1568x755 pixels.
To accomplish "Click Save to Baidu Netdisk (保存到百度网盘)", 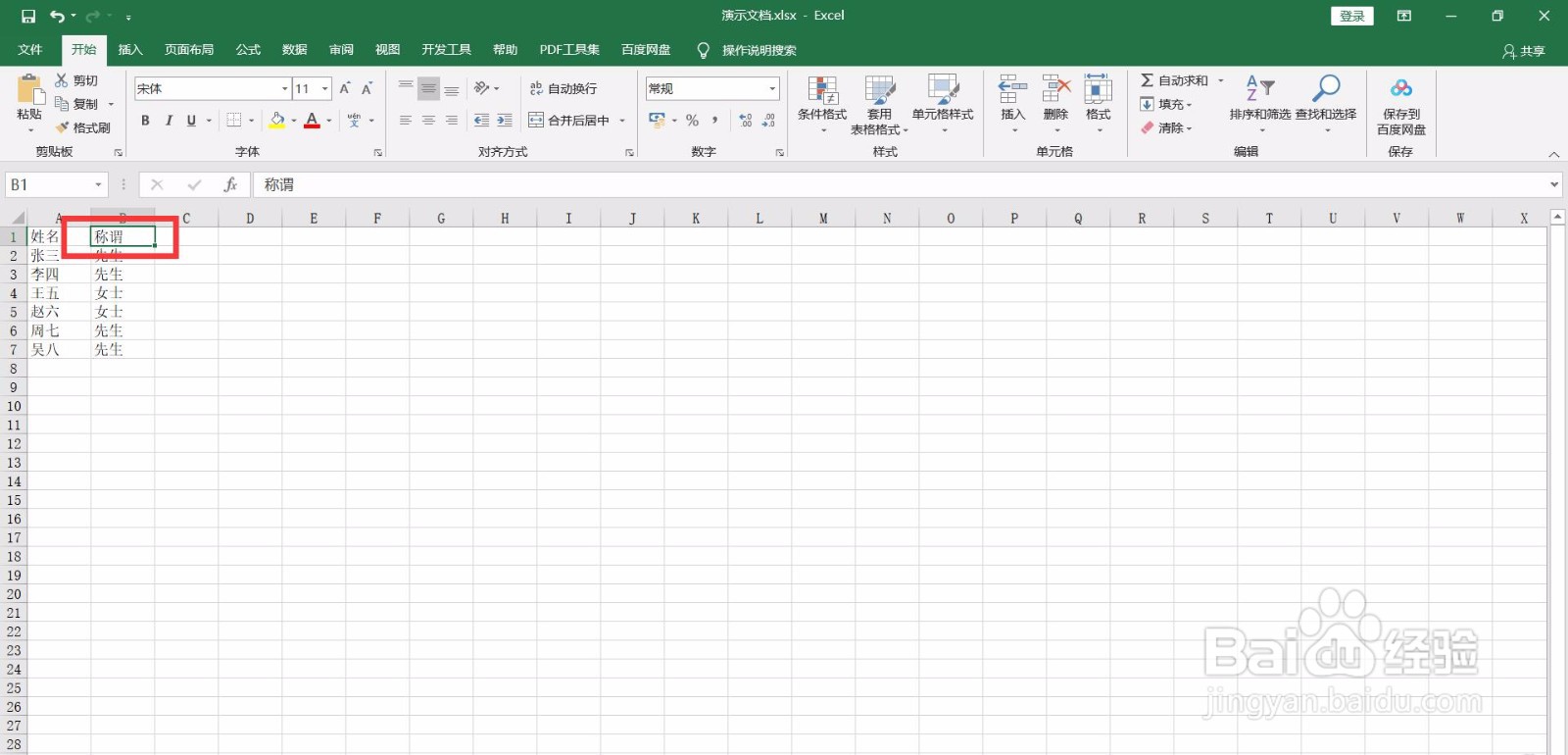I will pyautogui.click(x=1401, y=106).
